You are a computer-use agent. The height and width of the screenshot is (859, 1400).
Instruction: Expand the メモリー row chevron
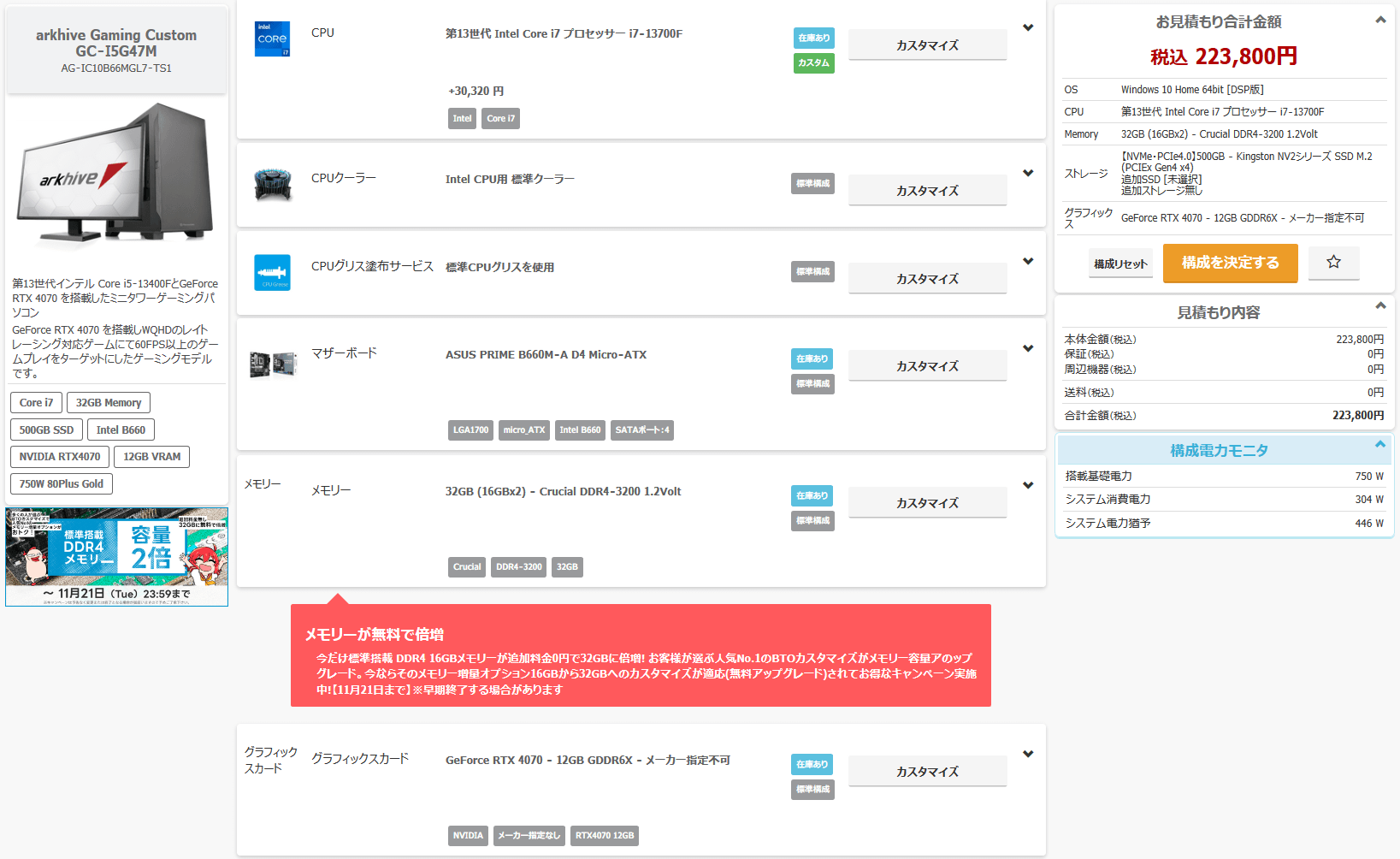point(1028,486)
